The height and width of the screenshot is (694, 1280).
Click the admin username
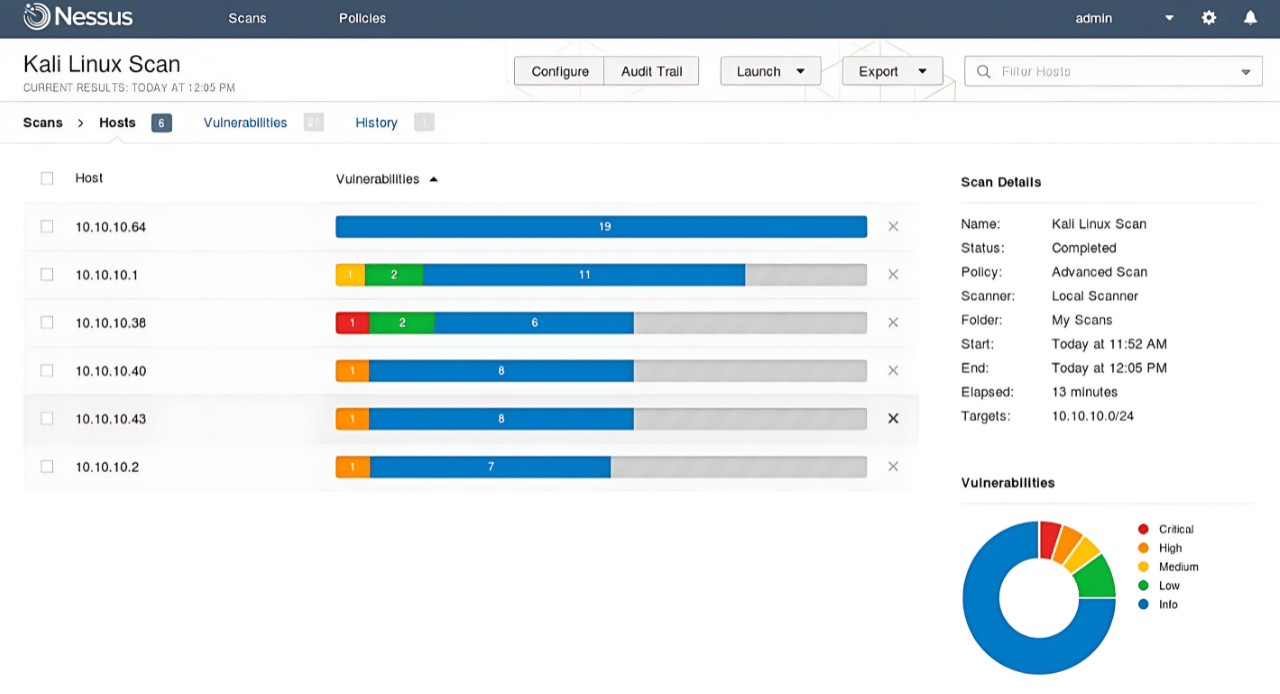tap(1094, 18)
